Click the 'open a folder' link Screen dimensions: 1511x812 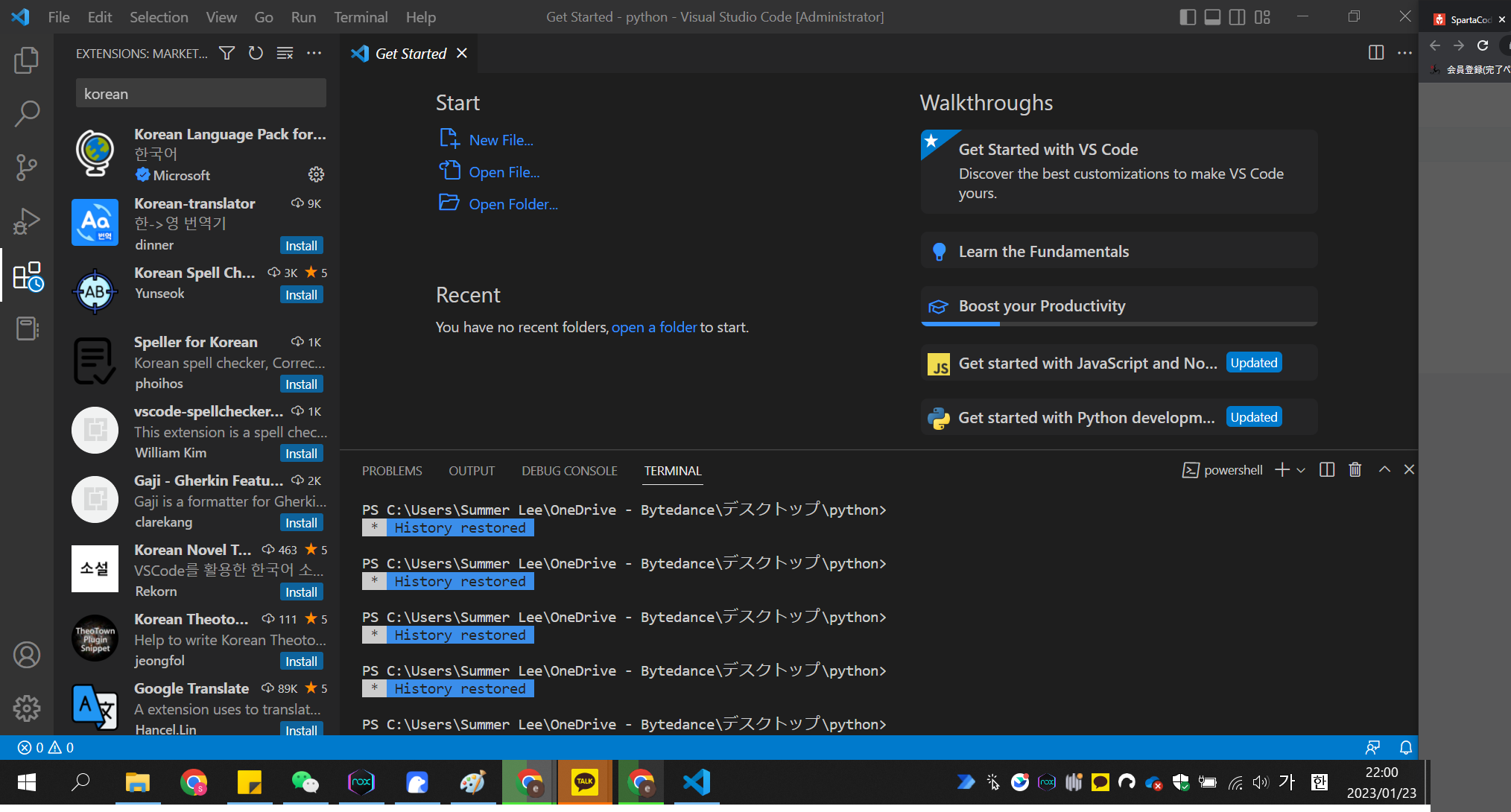tap(654, 326)
